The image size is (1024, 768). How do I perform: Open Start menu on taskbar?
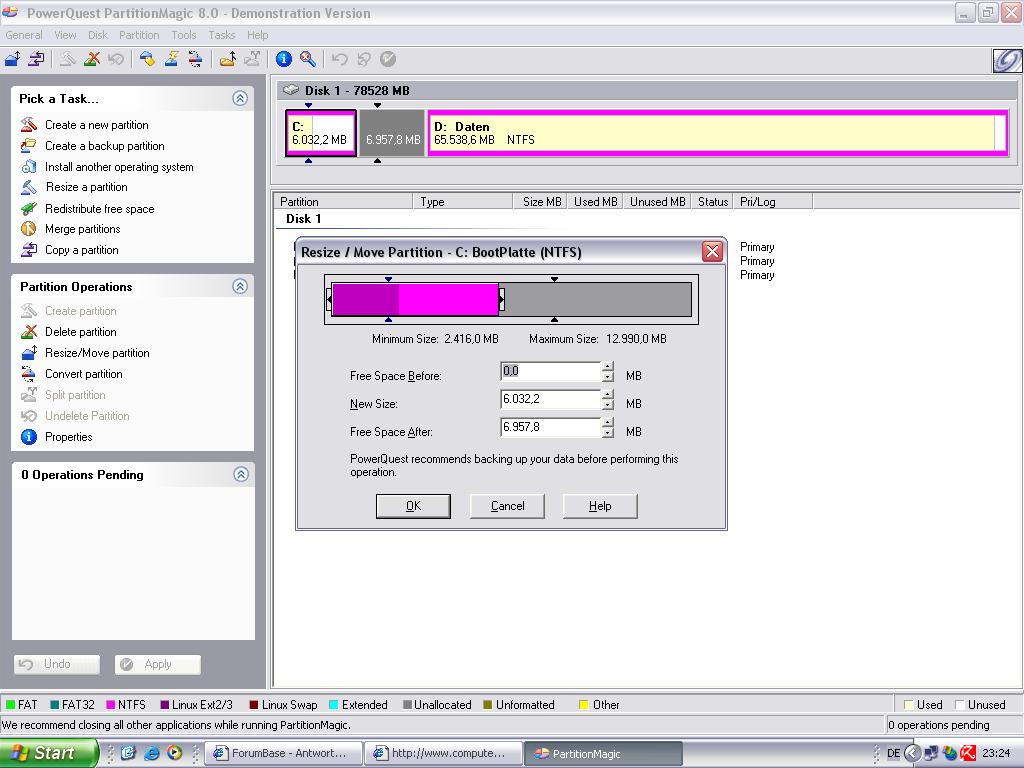pos(48,753)
